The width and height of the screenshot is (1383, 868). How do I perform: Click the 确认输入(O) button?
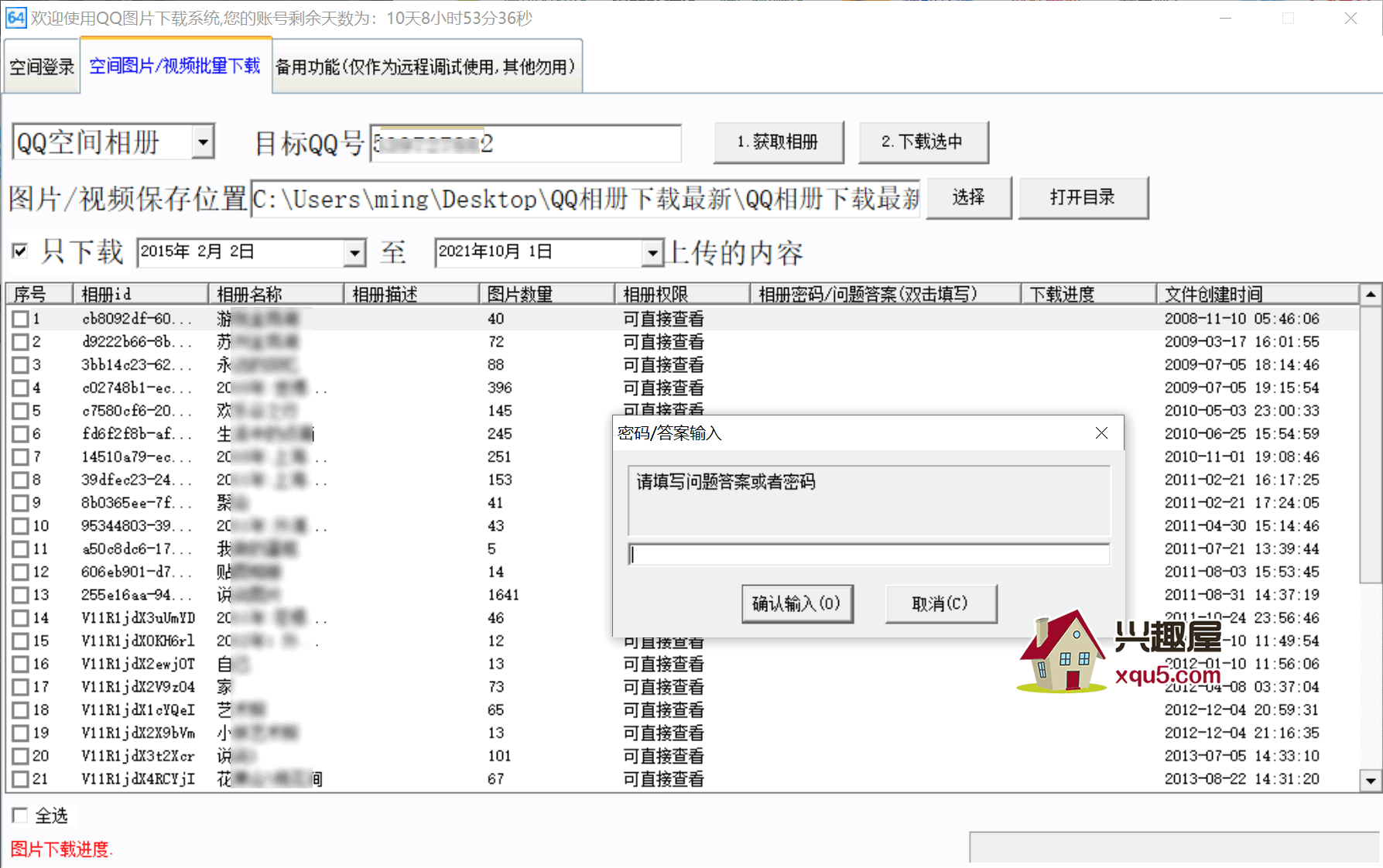797,603
